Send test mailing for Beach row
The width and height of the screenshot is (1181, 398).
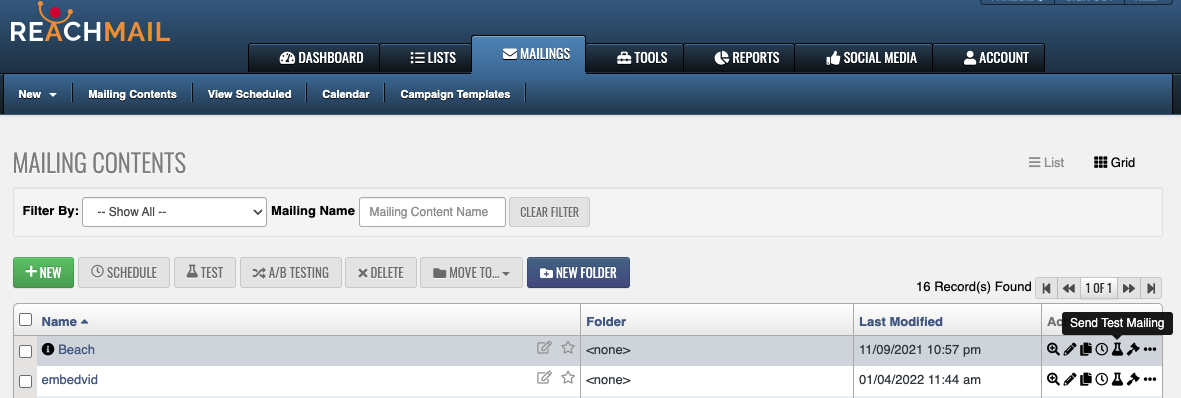1117,349
